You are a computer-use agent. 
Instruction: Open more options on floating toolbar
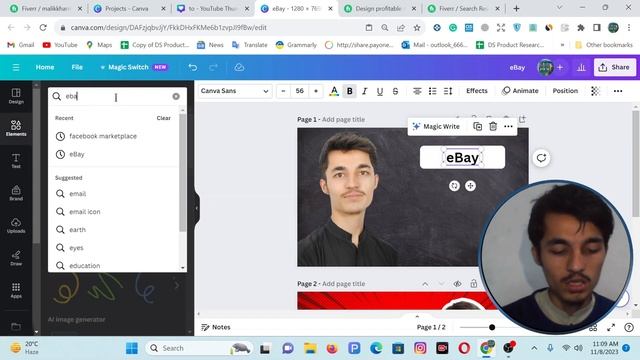[x=508, y=127]
